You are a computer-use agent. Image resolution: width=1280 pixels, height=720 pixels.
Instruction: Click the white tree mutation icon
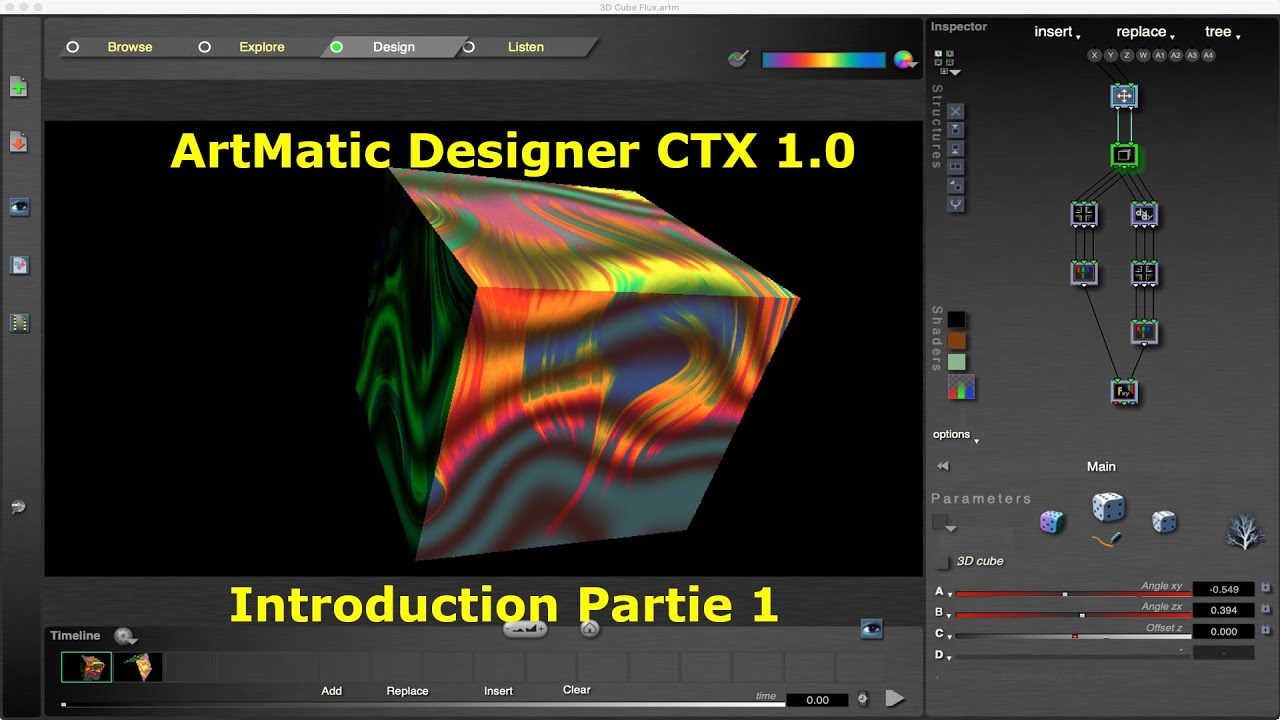tap(1244, 531)
